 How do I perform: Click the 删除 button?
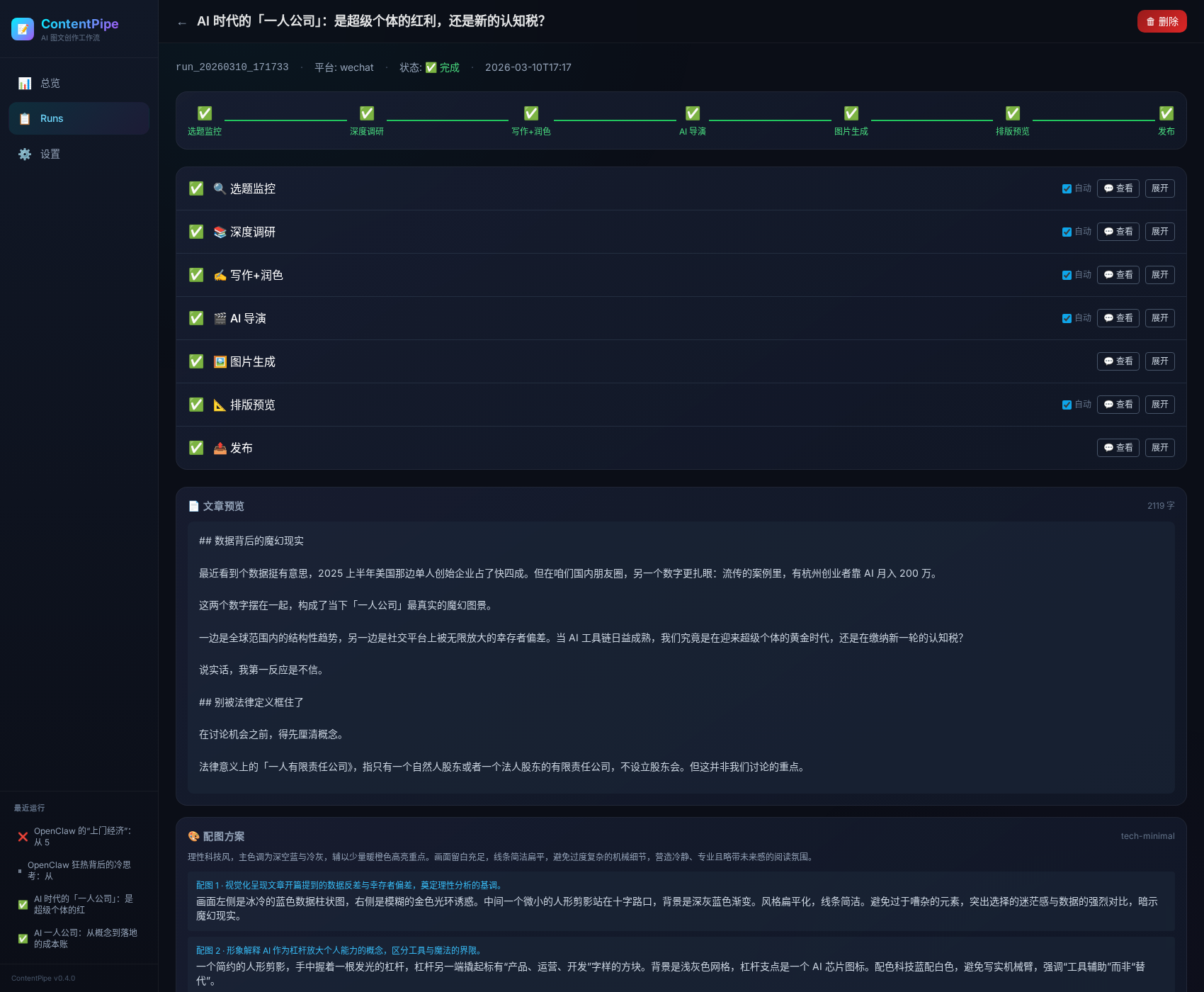coord(1162,21)
